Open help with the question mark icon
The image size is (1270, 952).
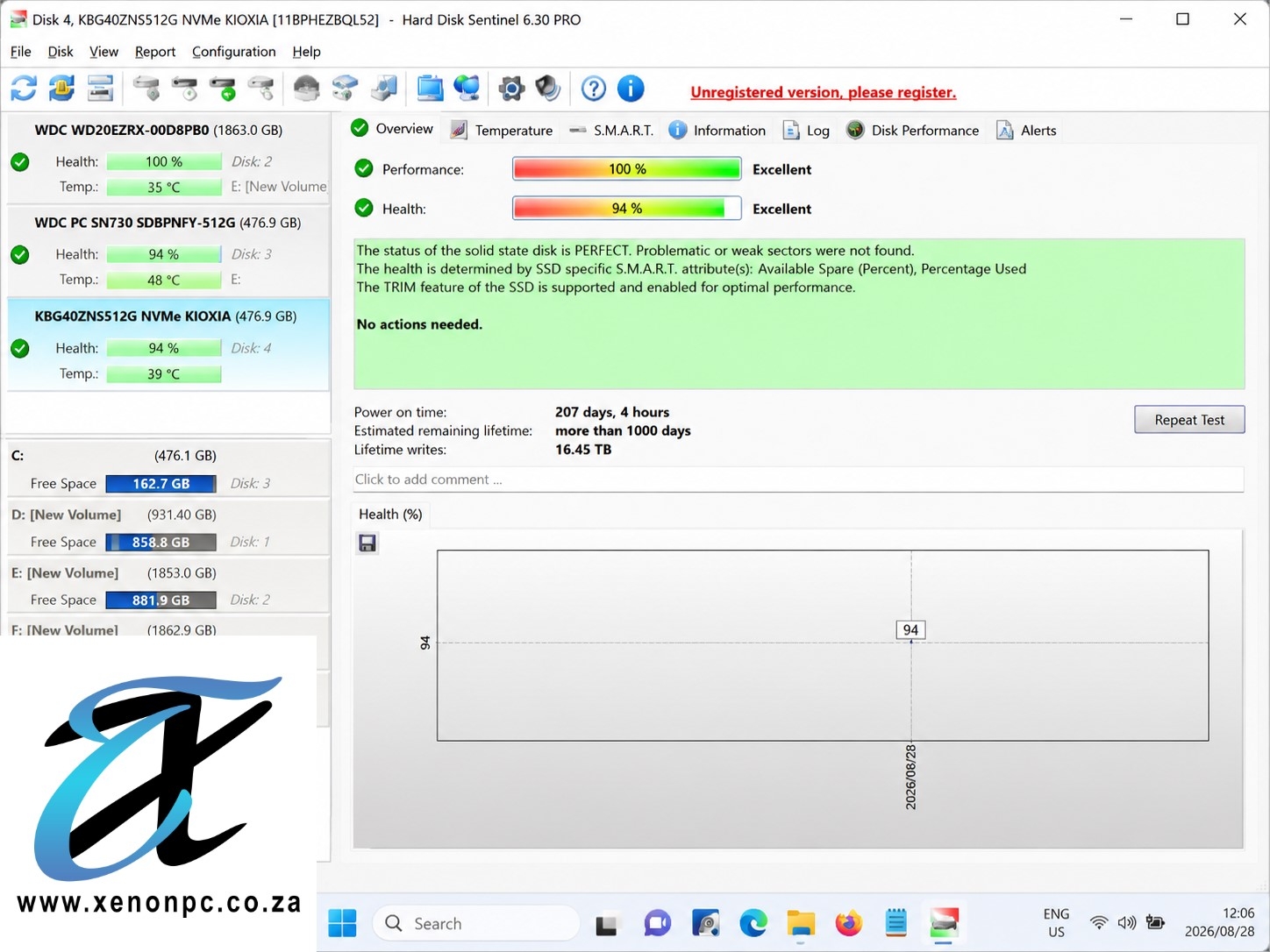point(594,89)
